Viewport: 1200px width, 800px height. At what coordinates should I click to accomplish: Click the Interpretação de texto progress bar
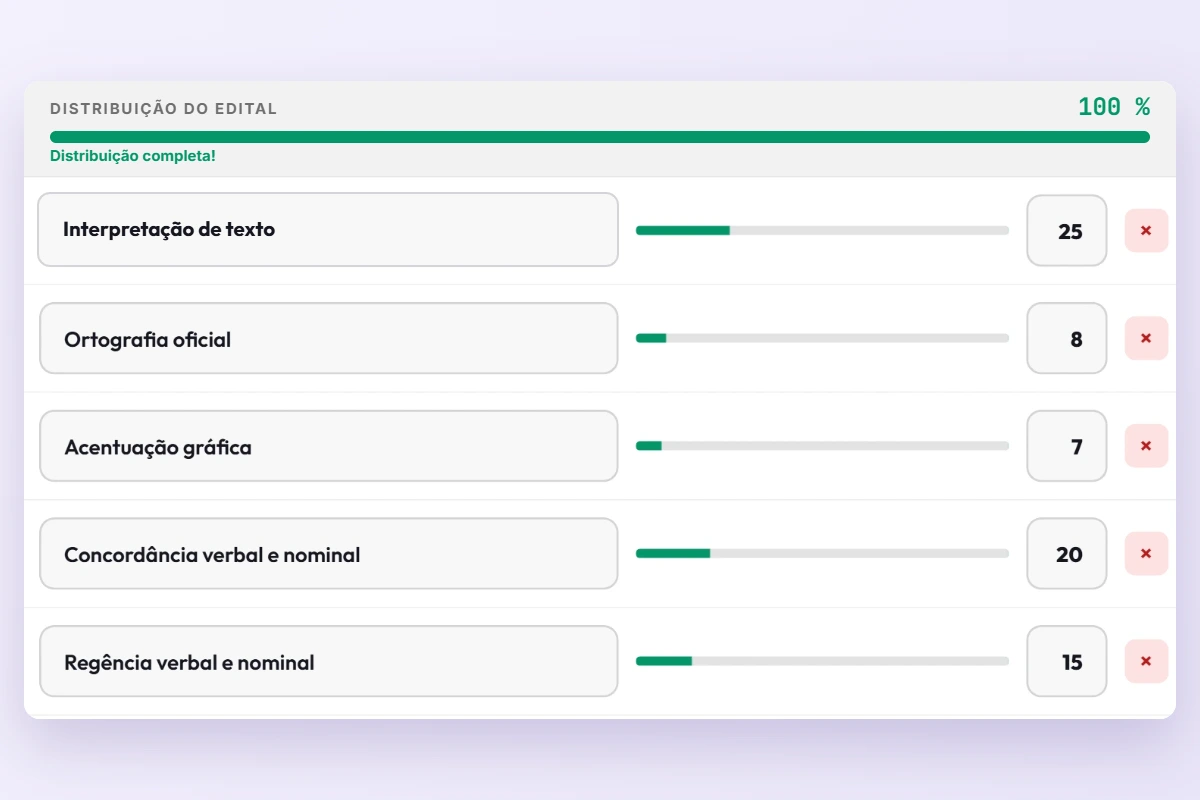click(x=822, y=230)
